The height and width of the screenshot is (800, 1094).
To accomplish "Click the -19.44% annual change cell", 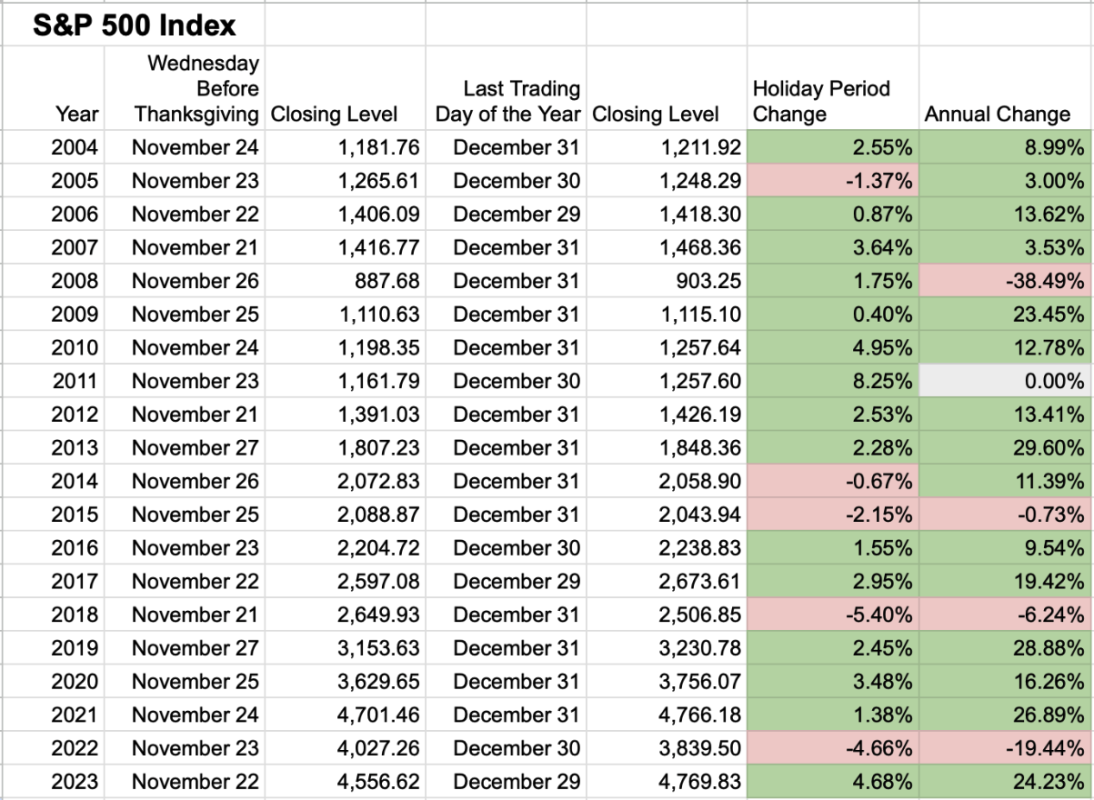I will (x=1004, y=748).
